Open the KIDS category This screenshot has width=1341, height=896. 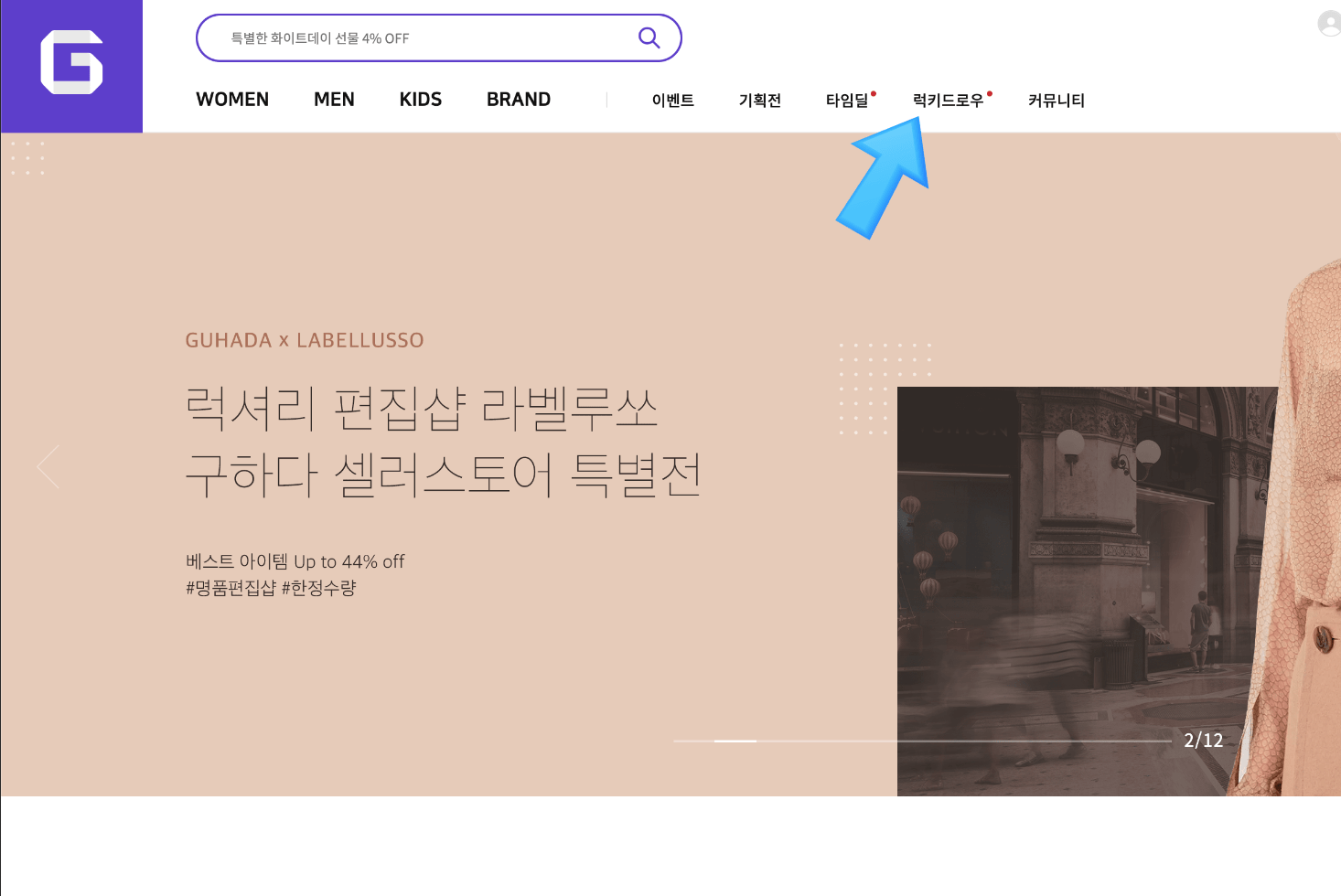pyautogui.click(x=421, y=100)
